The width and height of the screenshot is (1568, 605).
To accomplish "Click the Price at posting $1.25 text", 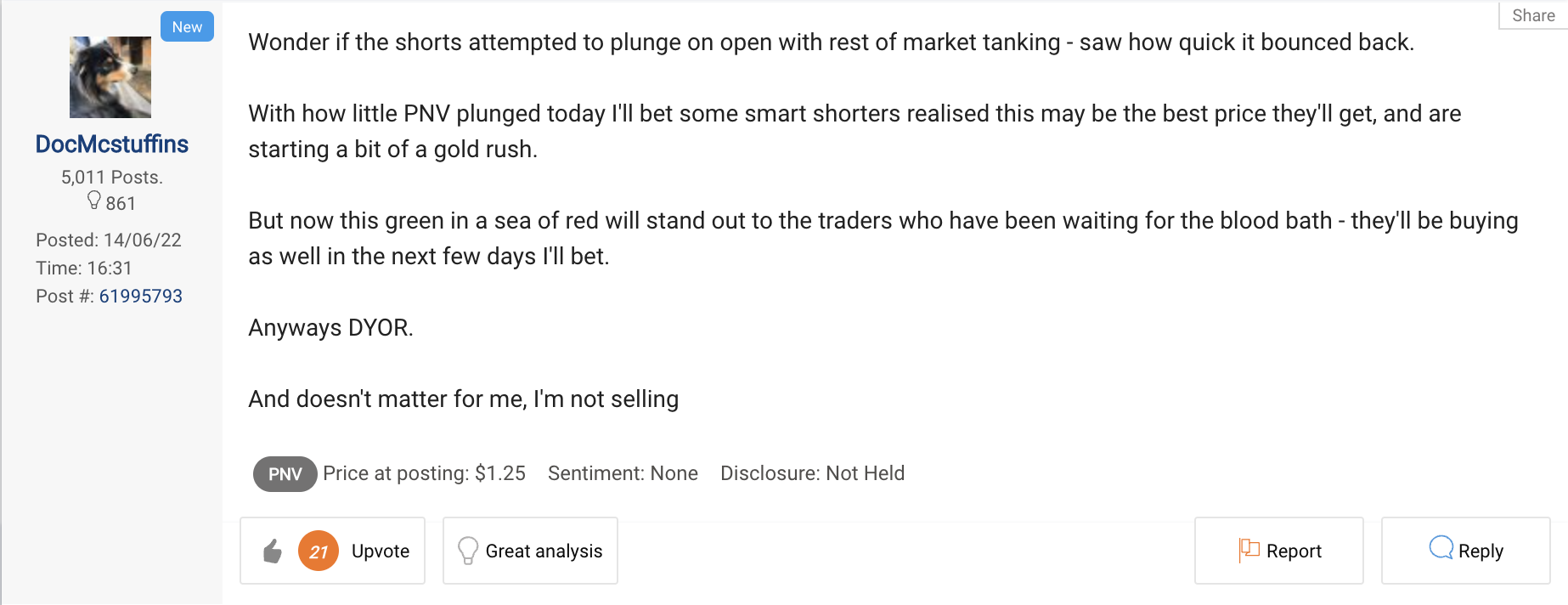I will [x=424, y=473].
